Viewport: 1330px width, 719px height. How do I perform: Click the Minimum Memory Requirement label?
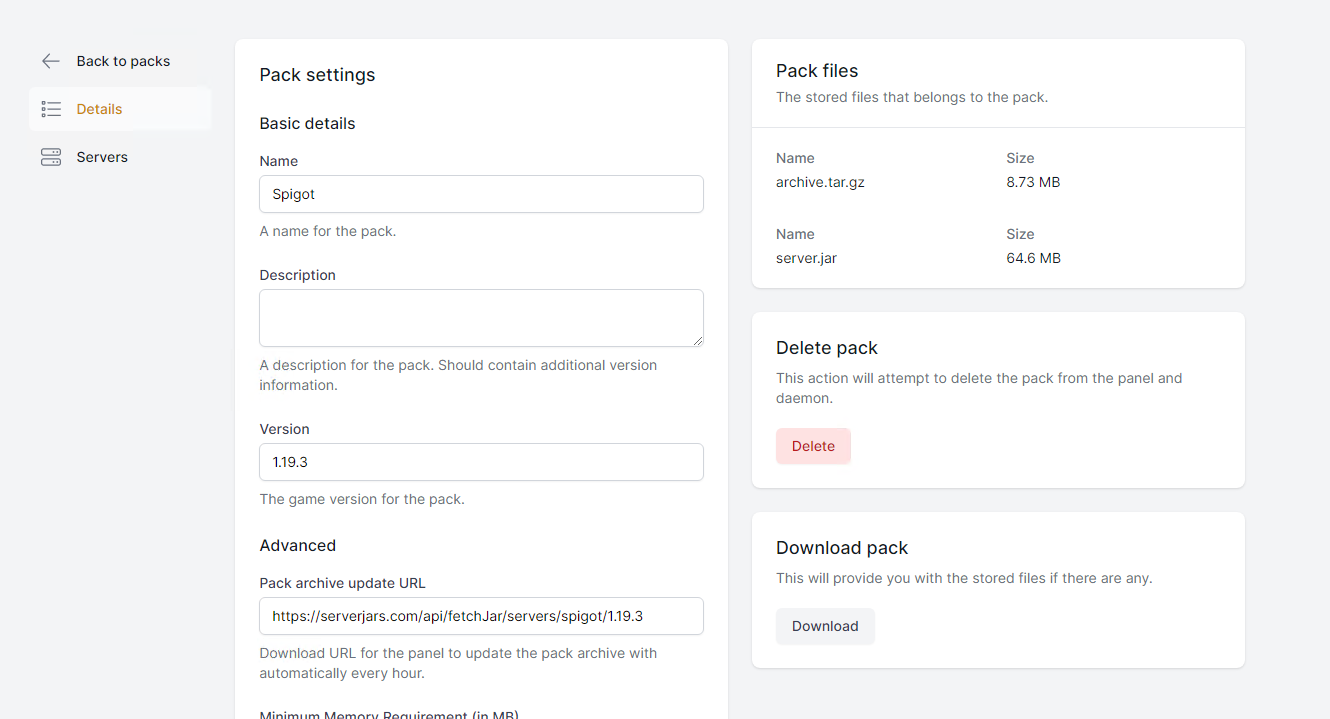[389, 714]
